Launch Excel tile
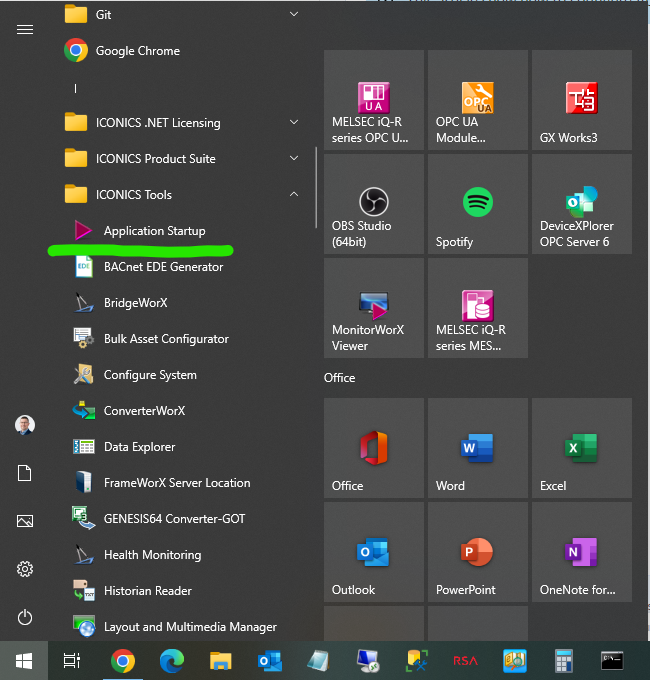Viewport: 650px width, 680px height. tap(582, 448)
